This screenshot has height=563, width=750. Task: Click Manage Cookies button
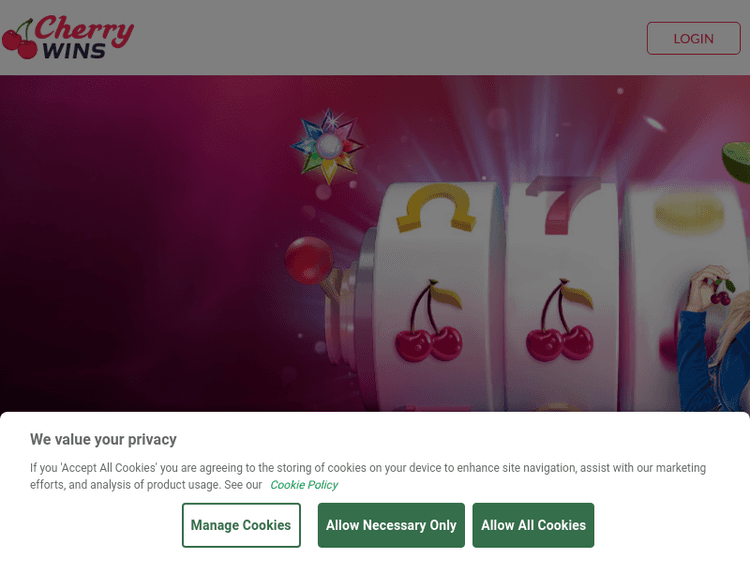tap(241, 525)
